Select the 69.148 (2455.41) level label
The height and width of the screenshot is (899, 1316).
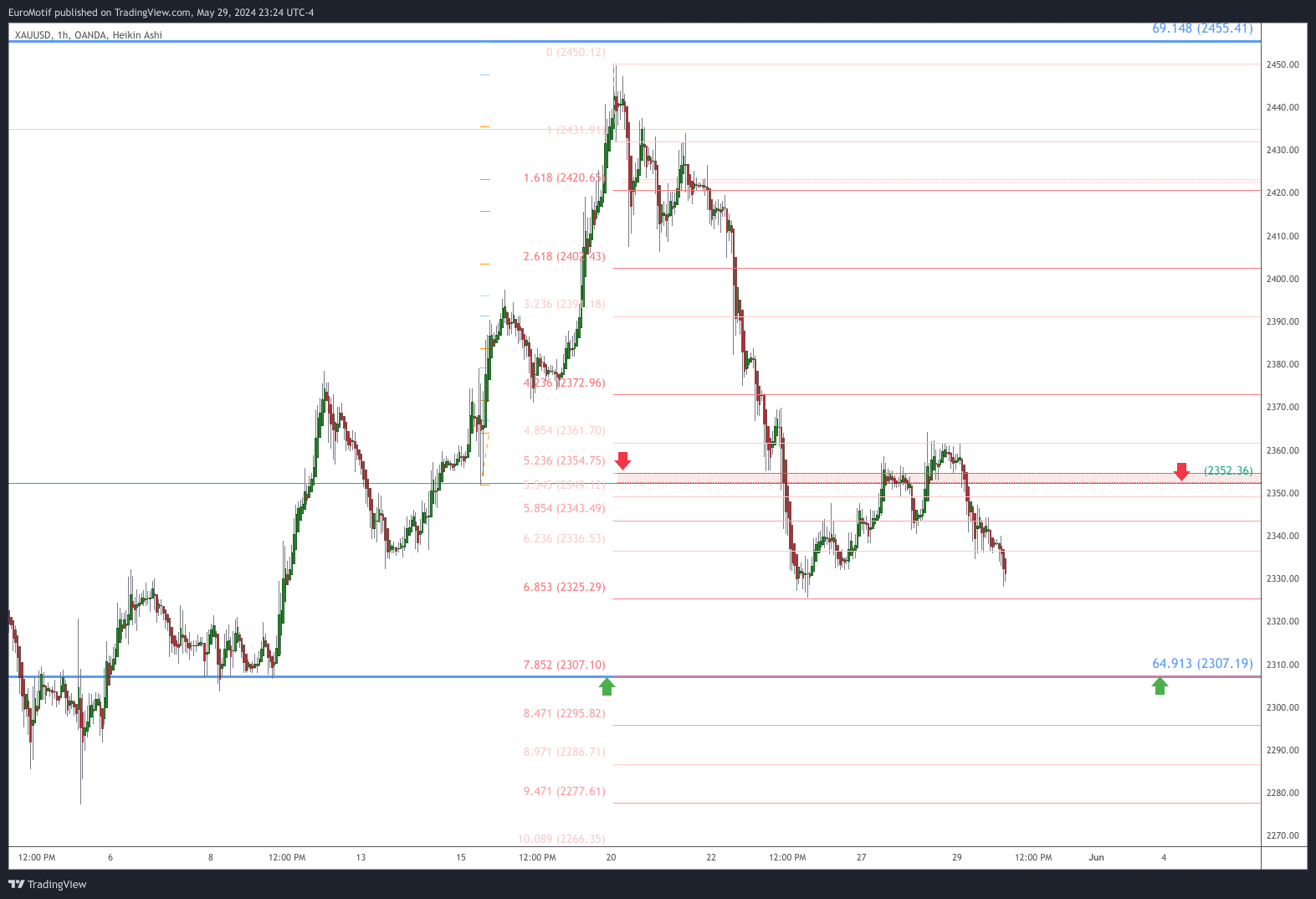point(1202,28)
